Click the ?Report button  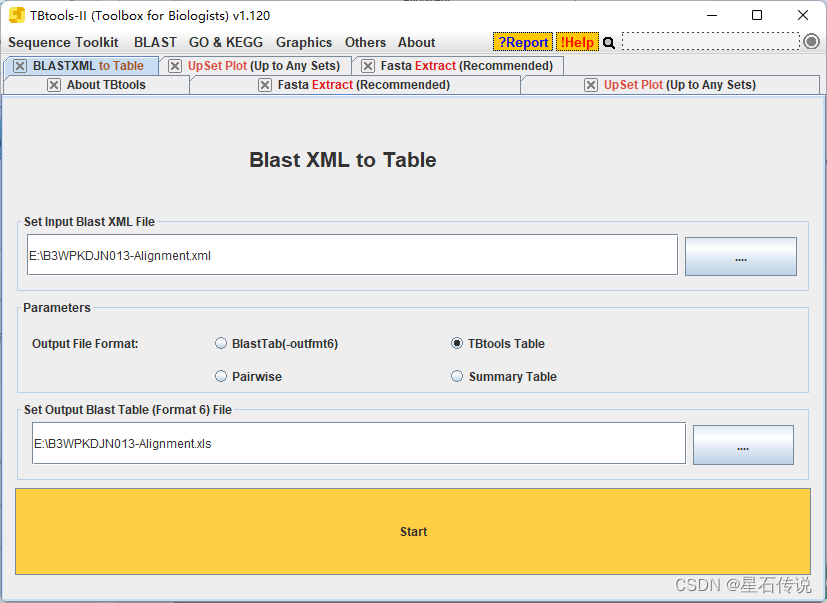coord(523,42)
